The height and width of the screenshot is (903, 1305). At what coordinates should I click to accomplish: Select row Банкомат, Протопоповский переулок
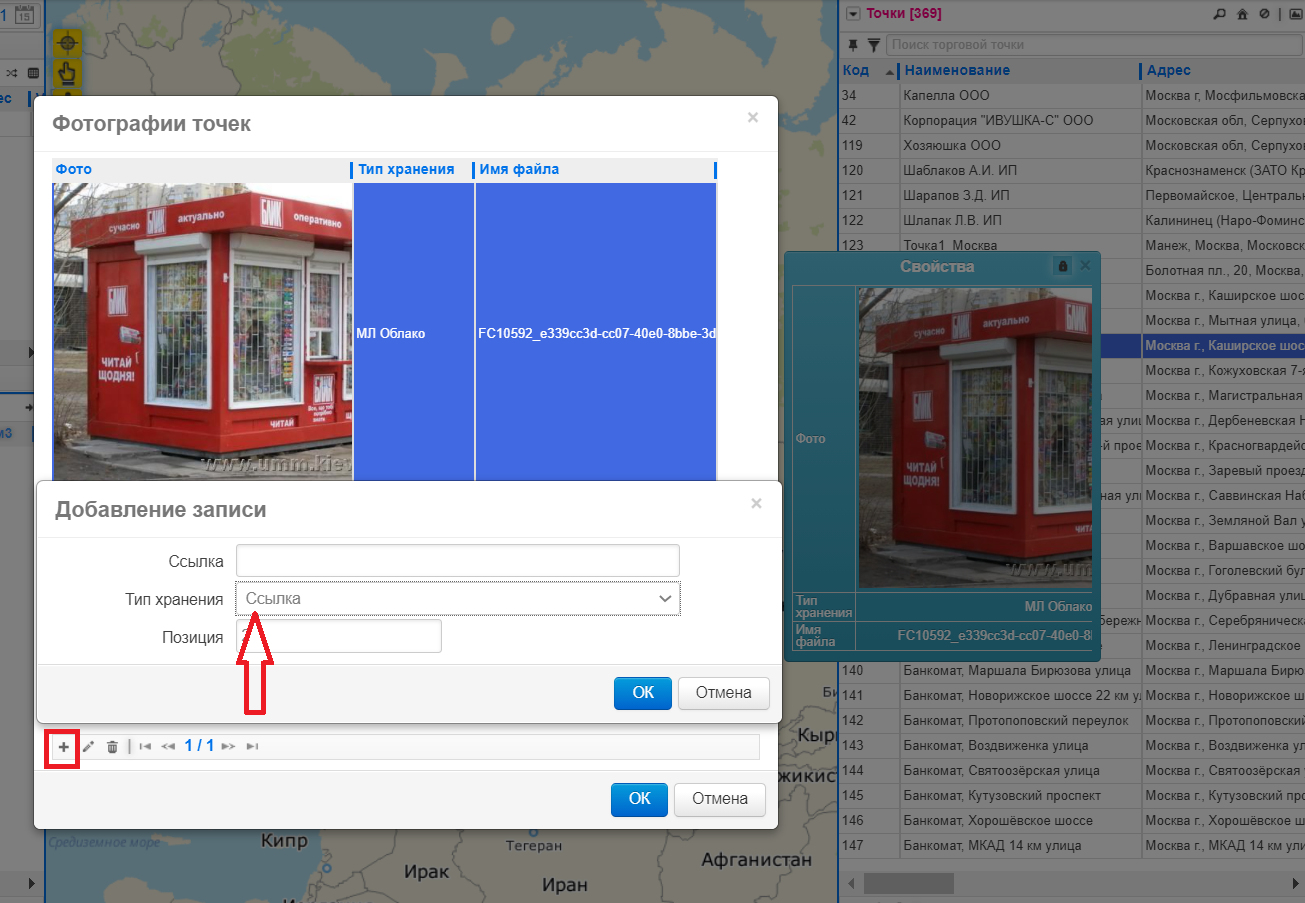[x=1072, y=720]
